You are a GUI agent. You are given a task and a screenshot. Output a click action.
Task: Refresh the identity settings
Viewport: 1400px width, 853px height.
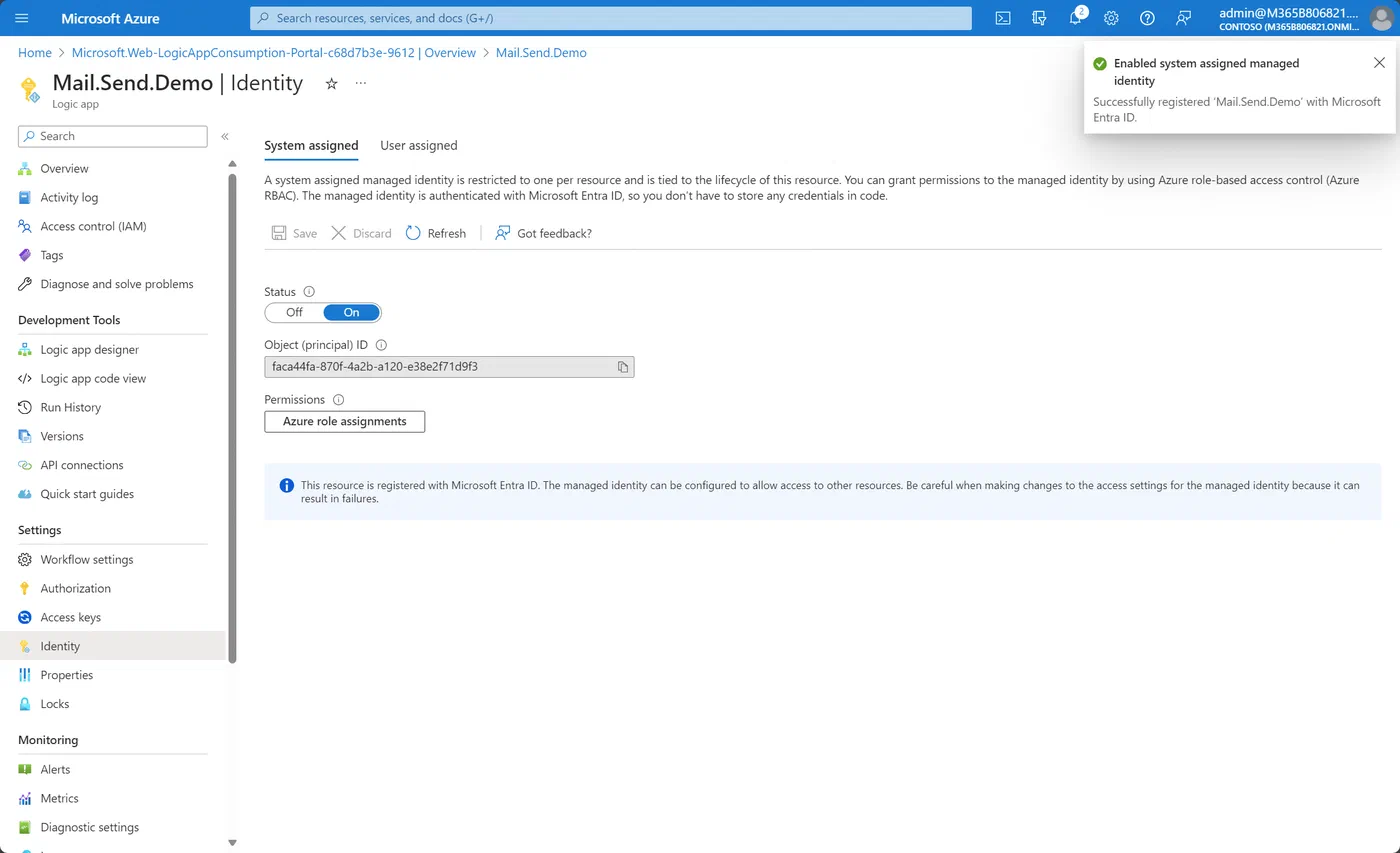436,233
